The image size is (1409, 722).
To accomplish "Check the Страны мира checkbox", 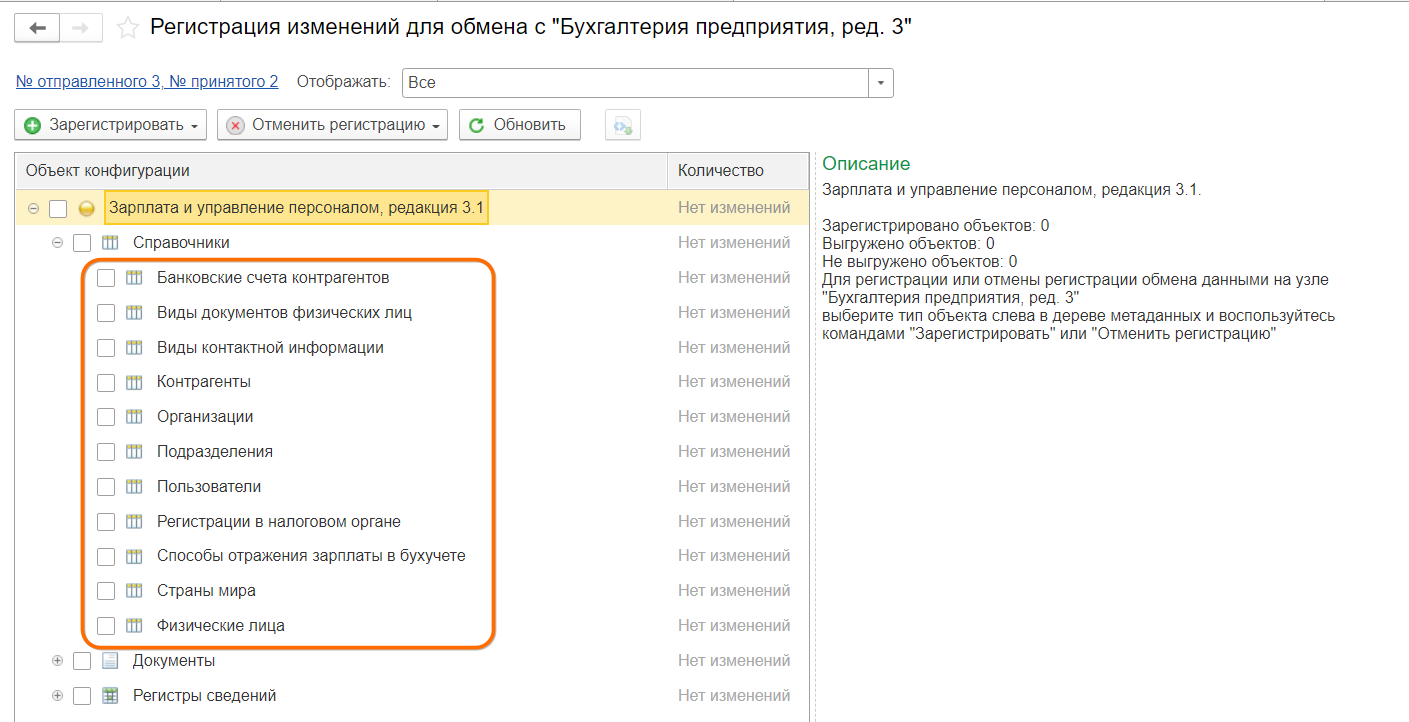I will point(106,591).
